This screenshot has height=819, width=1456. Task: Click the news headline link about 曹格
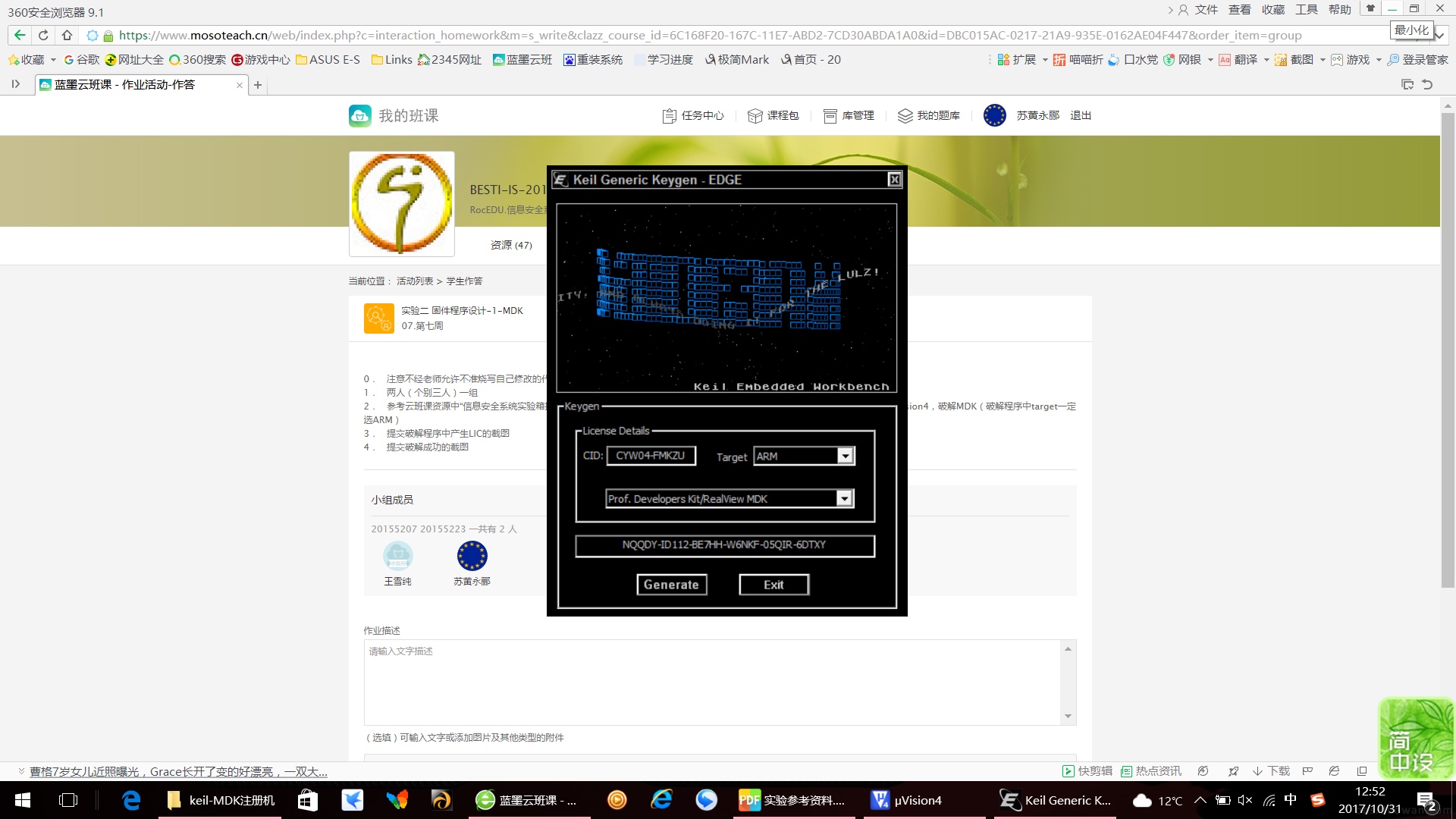tap(178, 771)
